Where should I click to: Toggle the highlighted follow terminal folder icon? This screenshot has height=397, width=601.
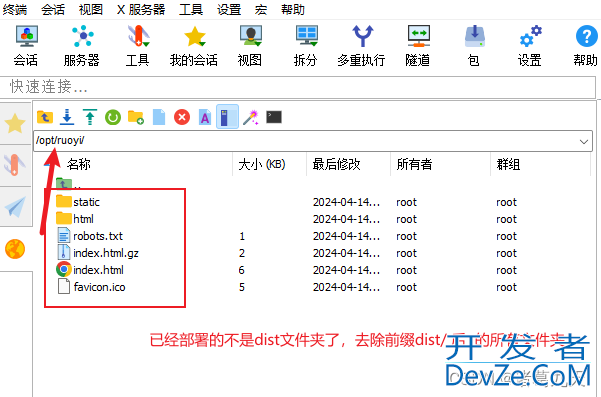point(228,116)
